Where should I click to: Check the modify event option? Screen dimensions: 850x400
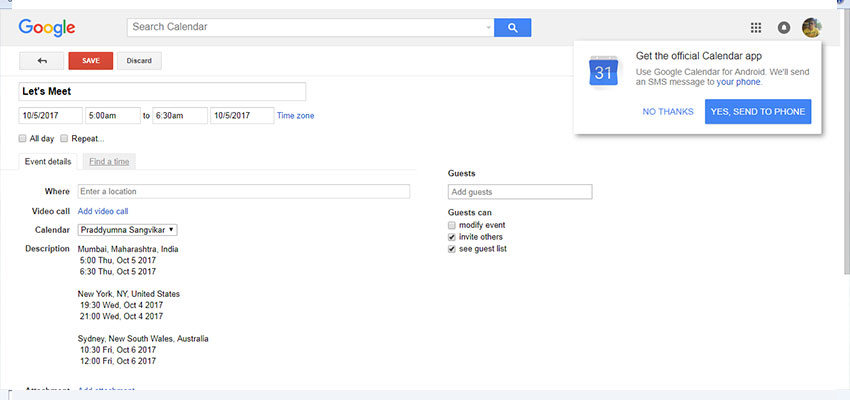pos(452,225)
